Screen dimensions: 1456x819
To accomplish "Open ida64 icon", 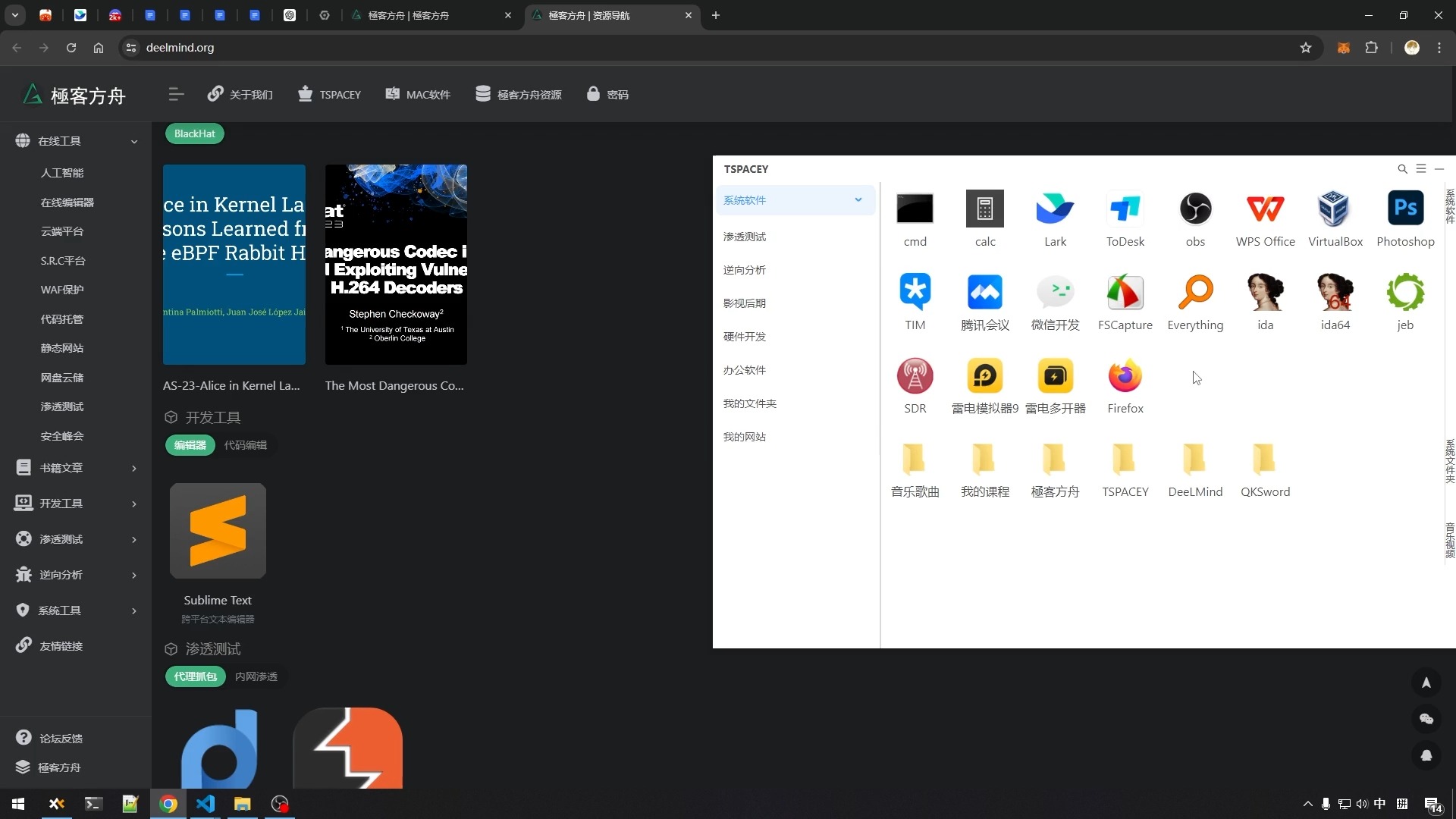I will point(1335,293).
